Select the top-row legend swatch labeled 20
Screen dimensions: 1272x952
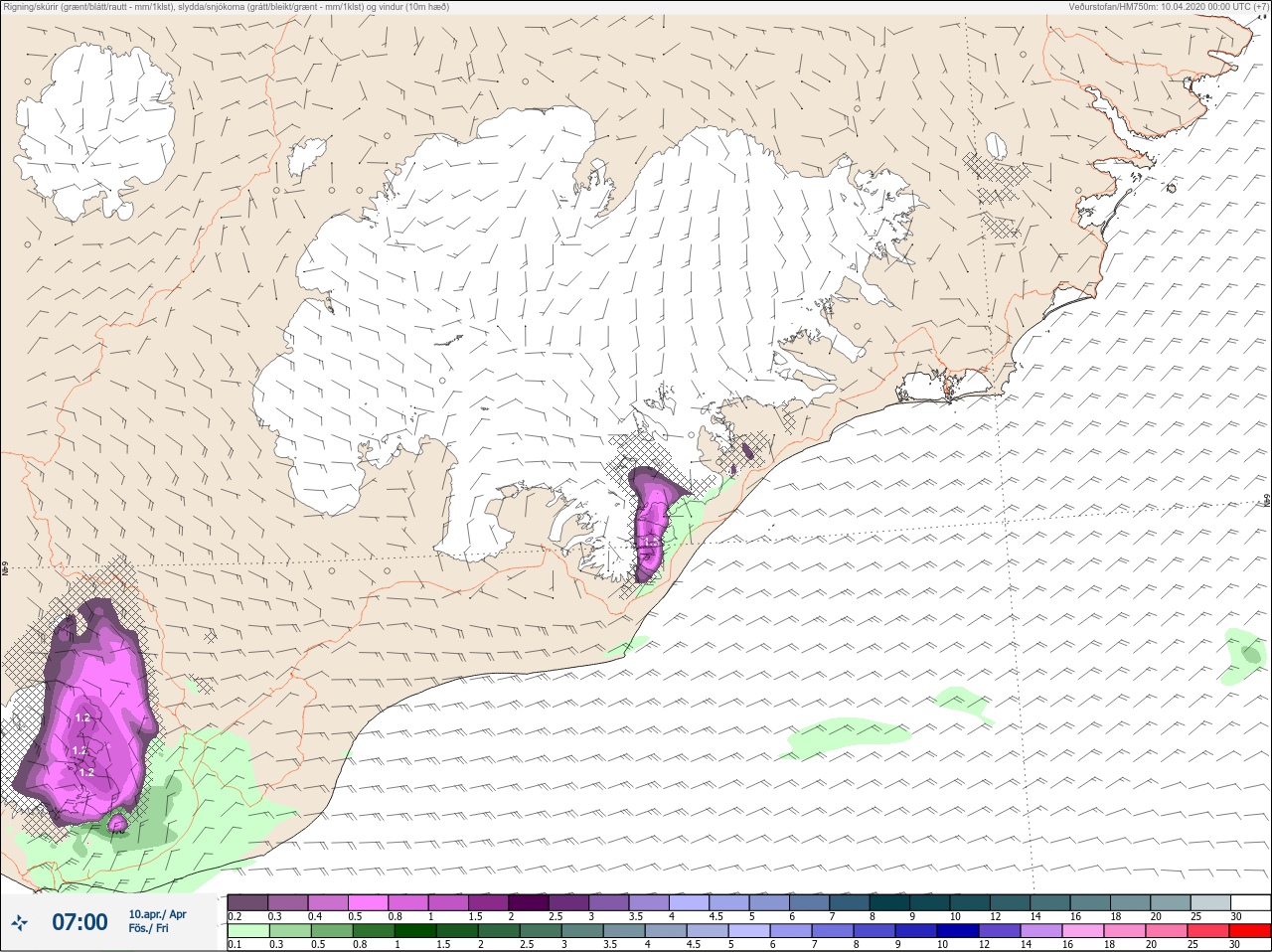click(x=1170, y=902)
